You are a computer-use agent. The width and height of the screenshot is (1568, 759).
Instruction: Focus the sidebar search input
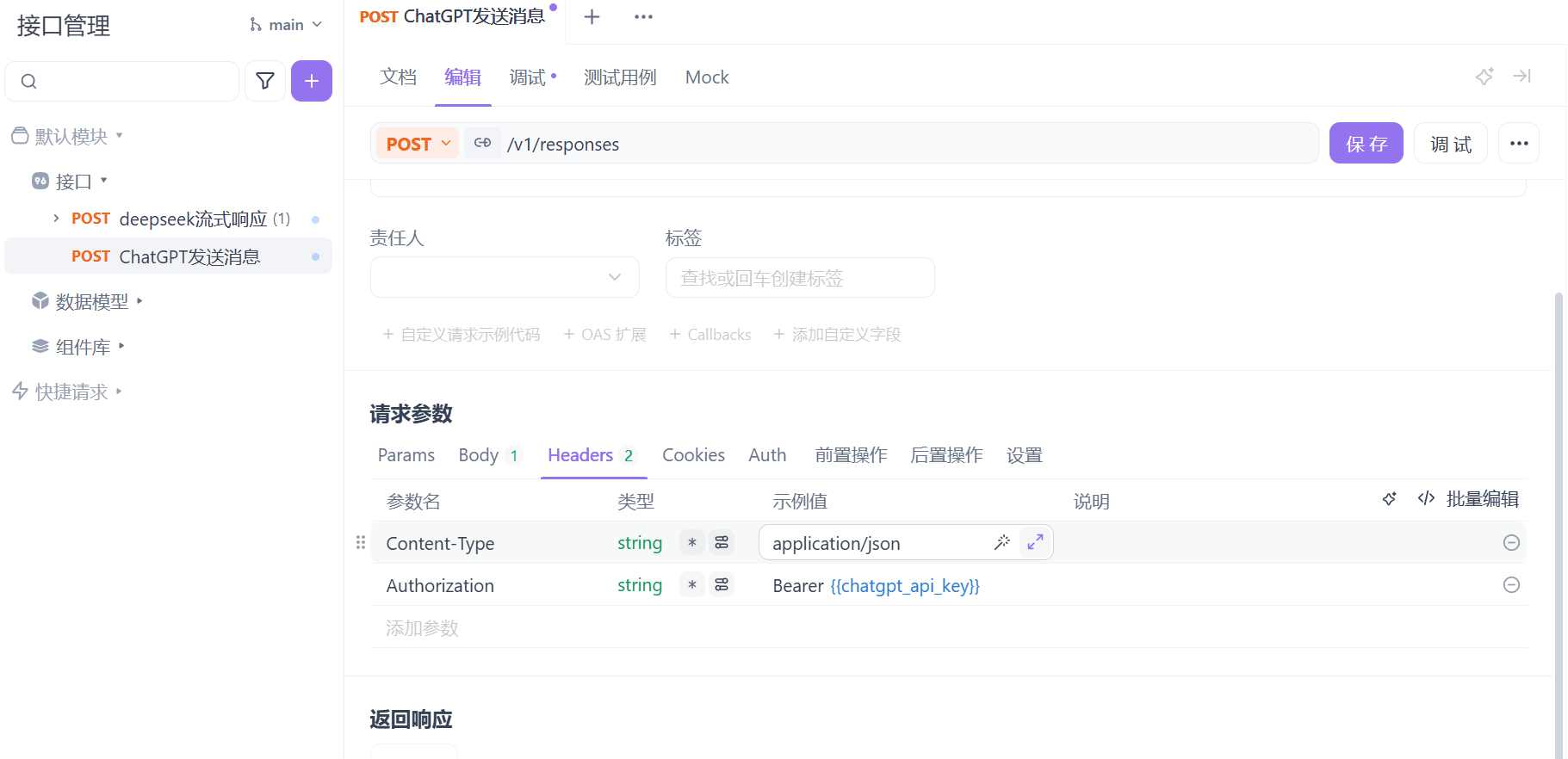click(x=121, y=81)
